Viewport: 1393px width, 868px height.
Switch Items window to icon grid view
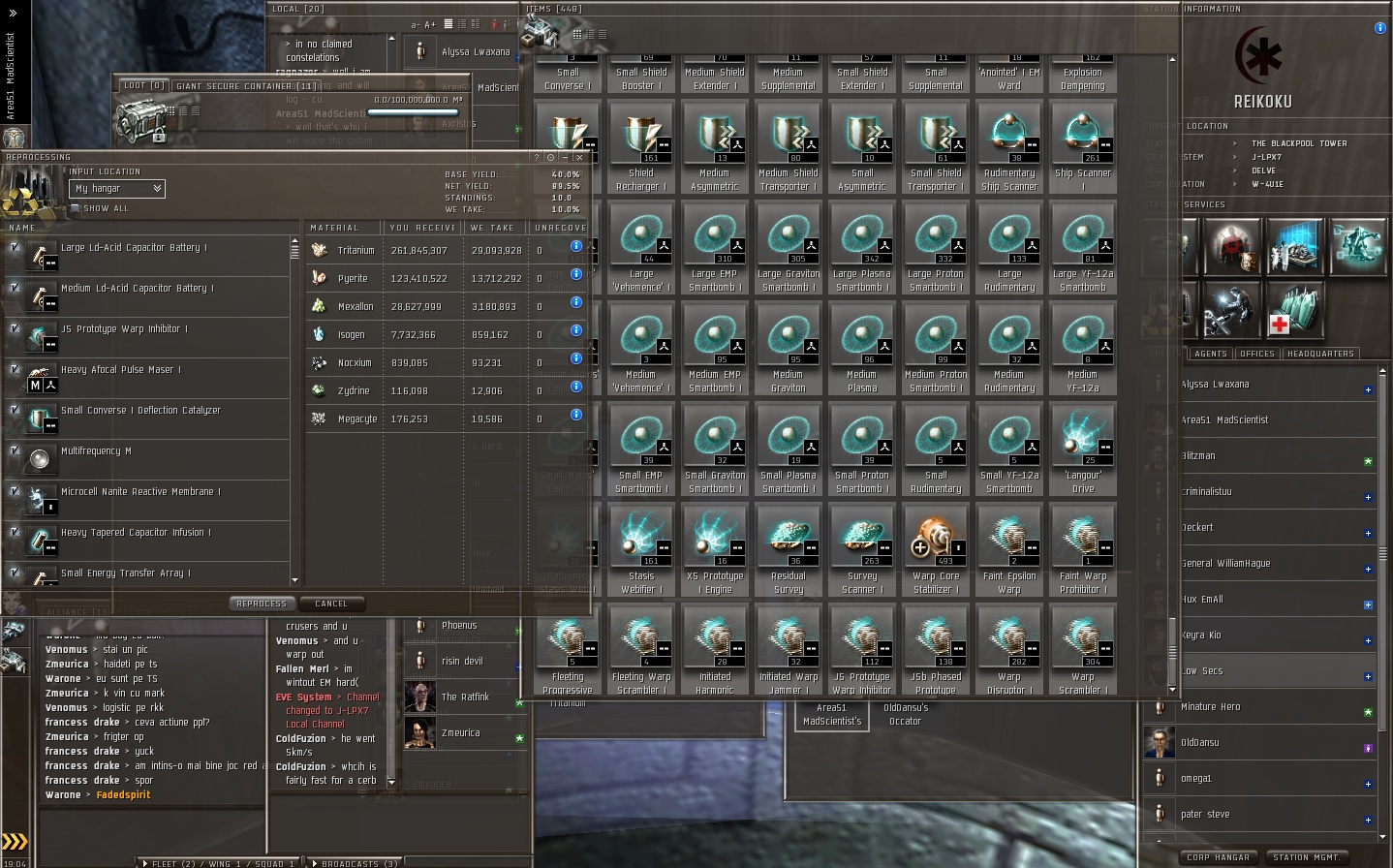(576, 34)
